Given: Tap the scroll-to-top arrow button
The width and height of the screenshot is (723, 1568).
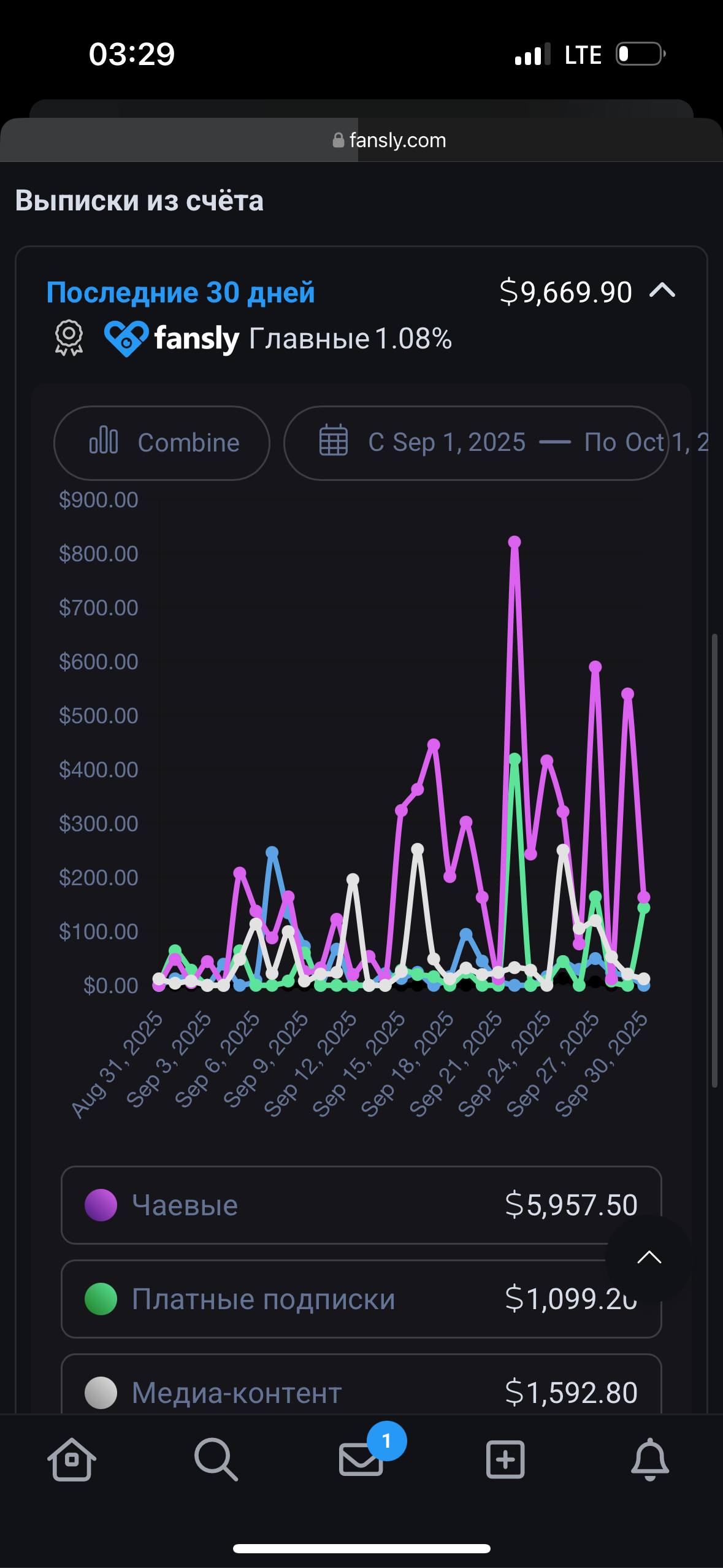Looking at the screenshot, I should [649, 1258].
